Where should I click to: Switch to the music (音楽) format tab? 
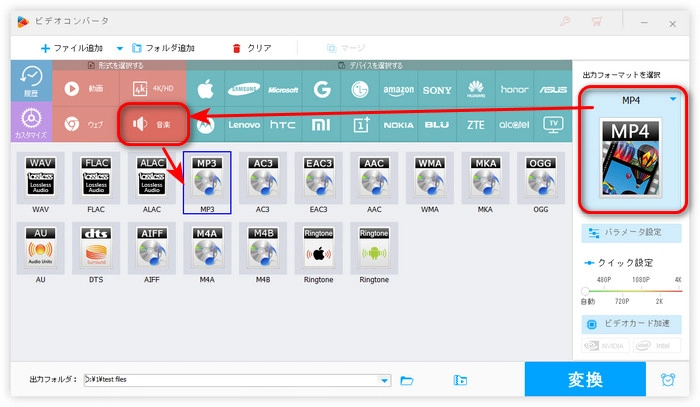[x=153, y=125]
